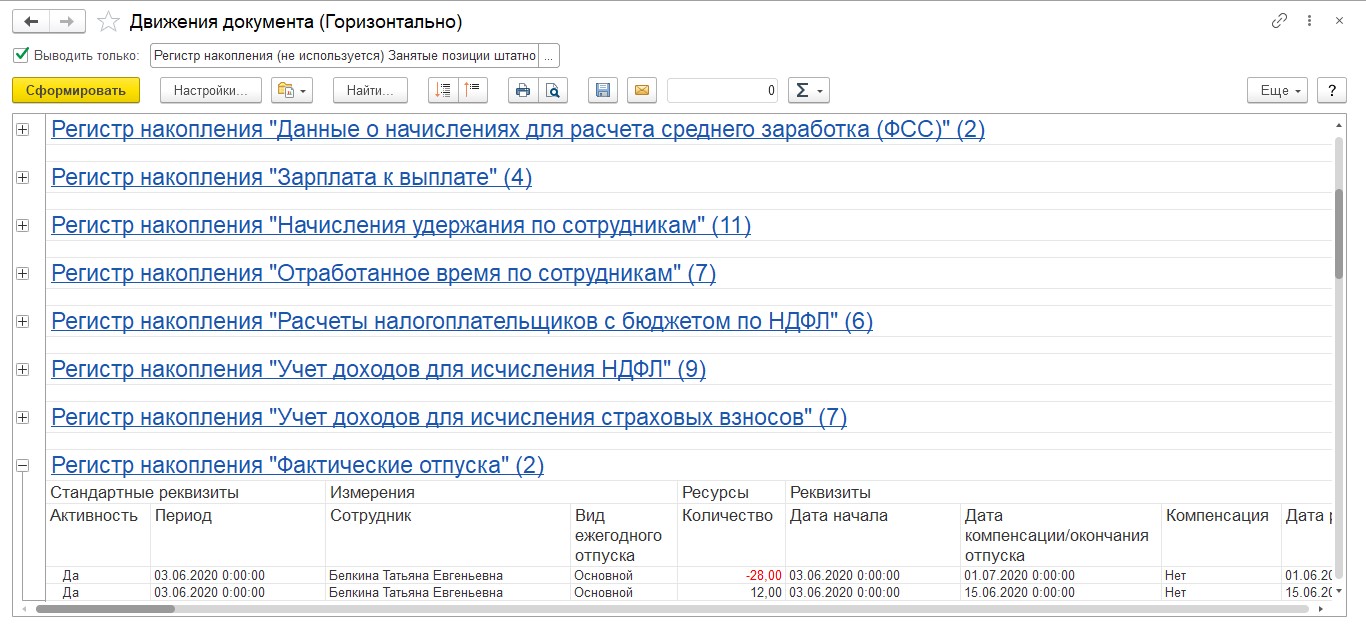Expand 'Расчеты налогоплательщиков с бюджетом по НДФЛ' group
The height and width of the screenshot is (629, 1366).
(x=22, y=321)
